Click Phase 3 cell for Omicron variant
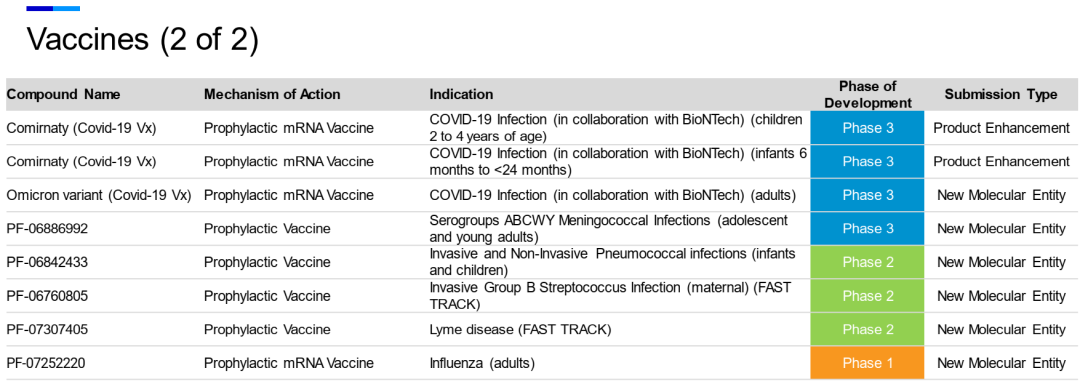 click(x=868, y=195)
